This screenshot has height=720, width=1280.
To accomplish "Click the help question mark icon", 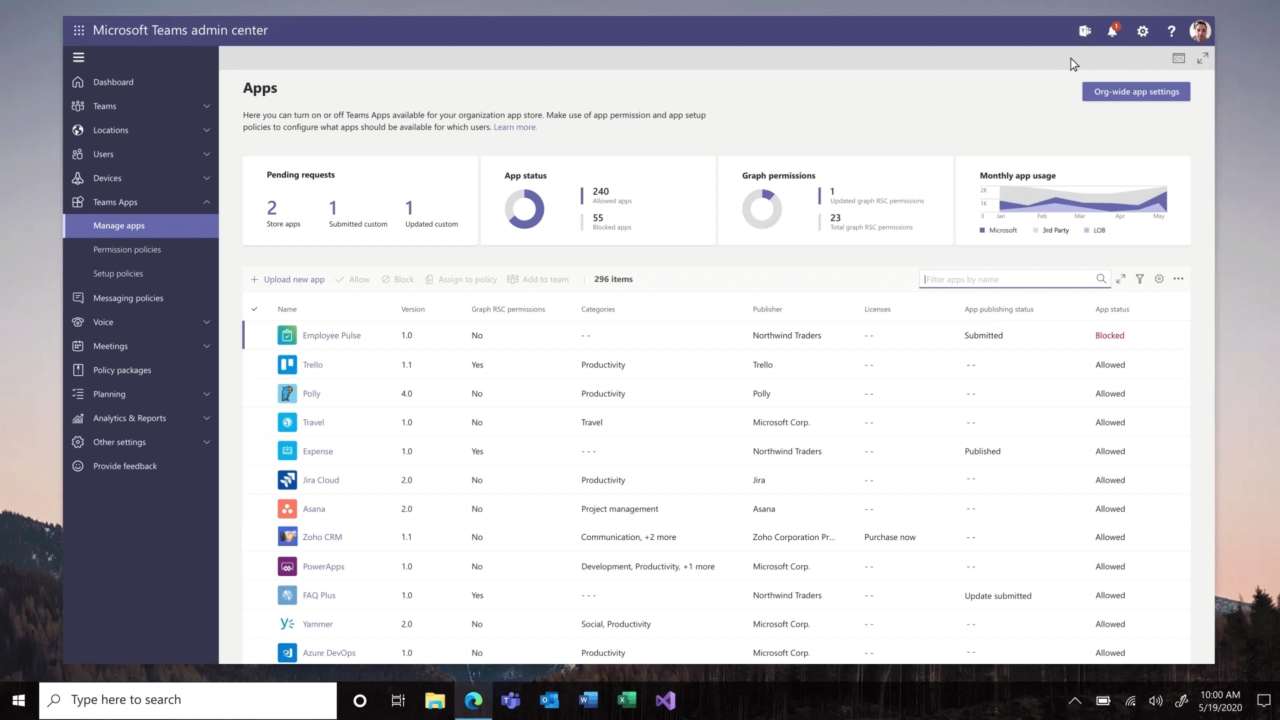I will (1171, 31).
